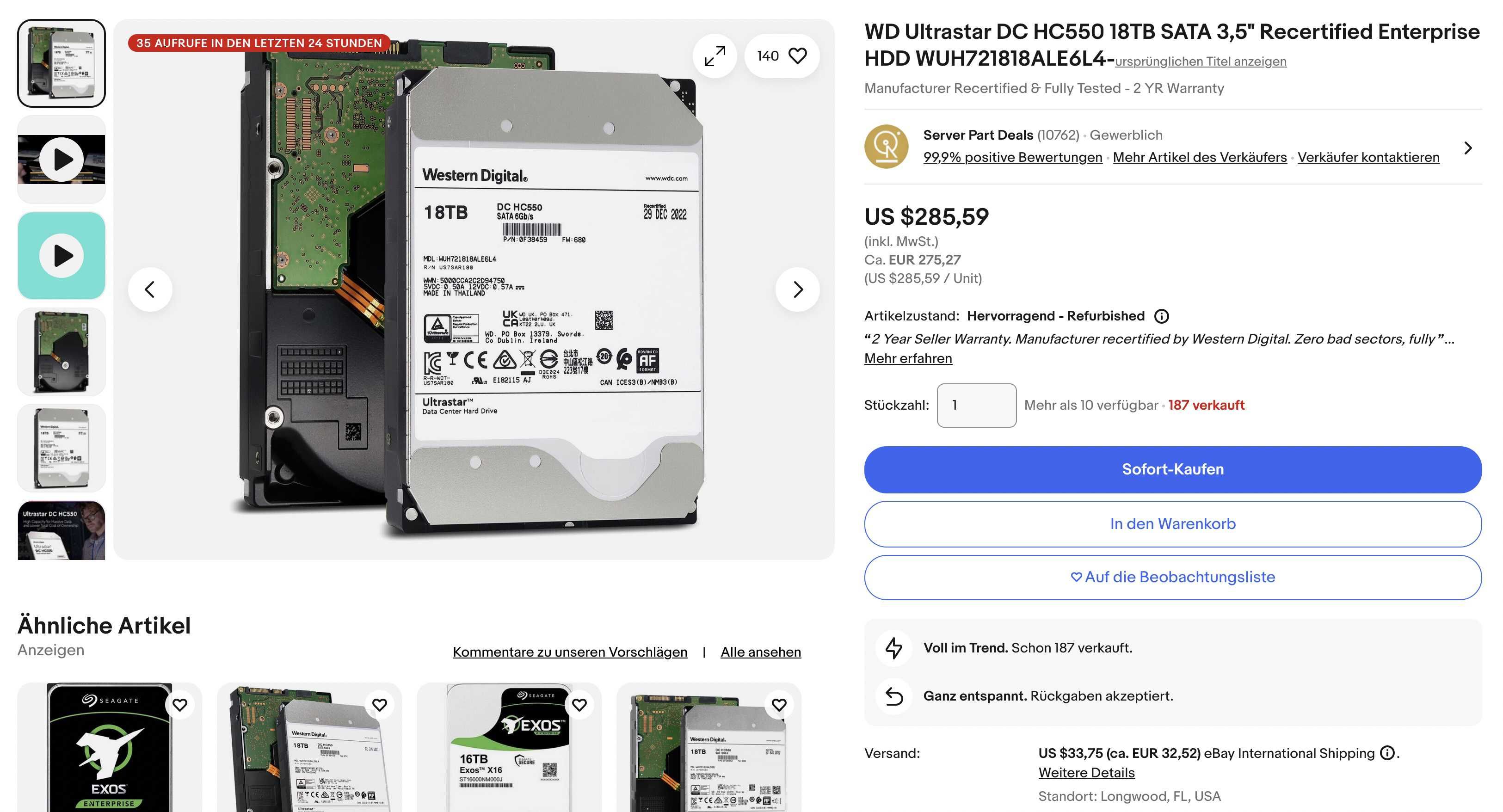The height and width of the screenshot is (812, 1503).
Task: Favorite the Seagate Exos Enterprise similar item
Action: pos(180,705)
